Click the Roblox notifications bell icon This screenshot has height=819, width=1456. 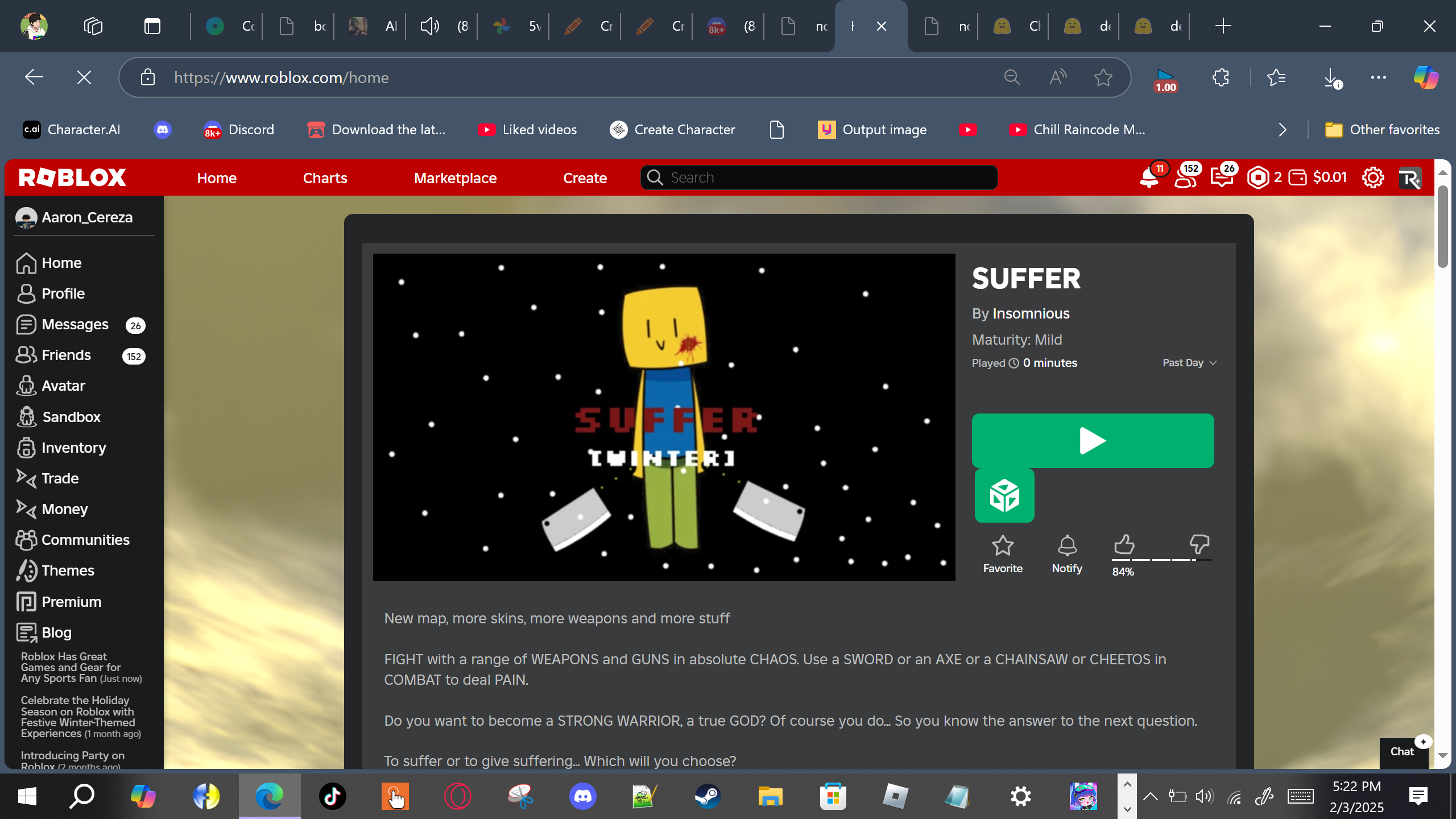coord(1149,178)
